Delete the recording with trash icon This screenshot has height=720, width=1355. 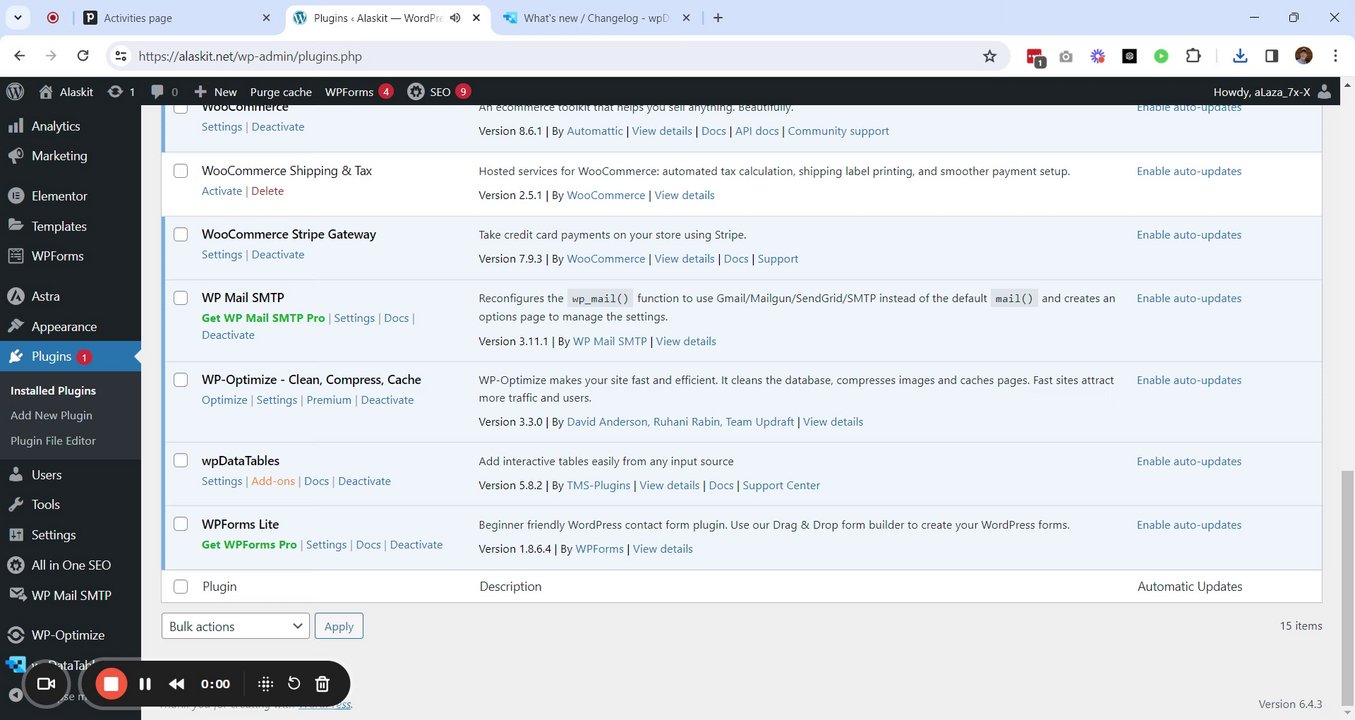(x=322, y=684)
